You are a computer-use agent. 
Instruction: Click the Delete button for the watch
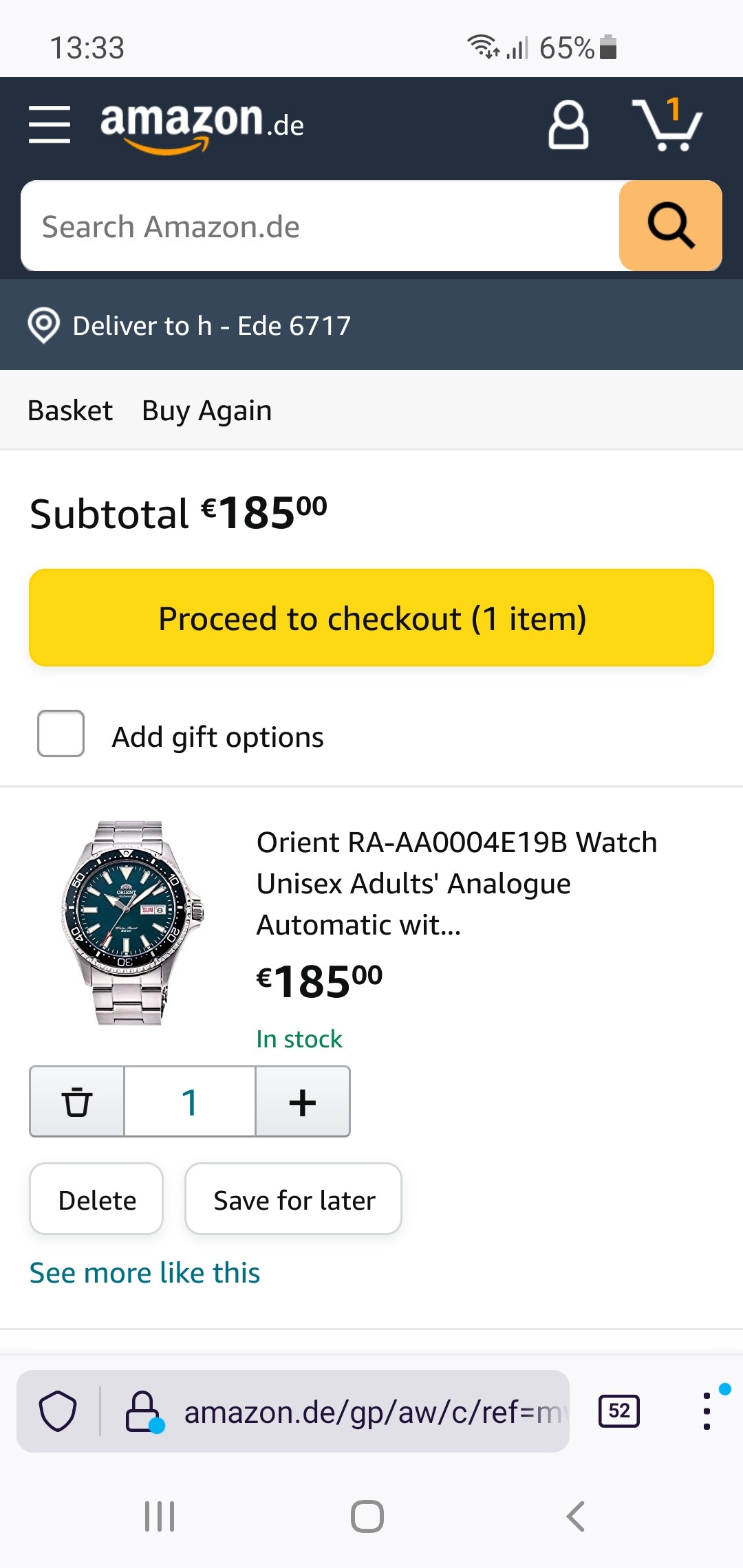[x=96, y=1199]
